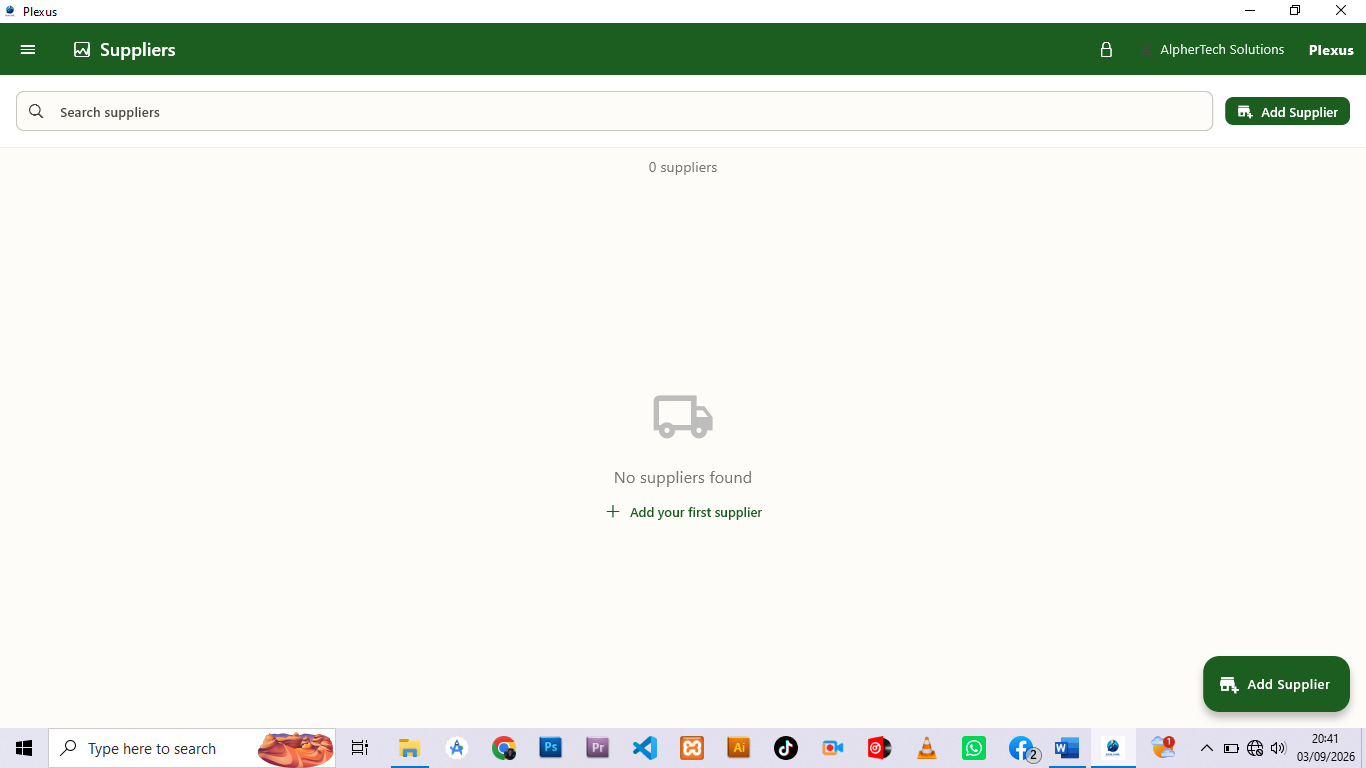Click the gray delivery truck illustration
Image resolution: width=1366 pixels, height=768 pixels.
[x=683, y=416]
